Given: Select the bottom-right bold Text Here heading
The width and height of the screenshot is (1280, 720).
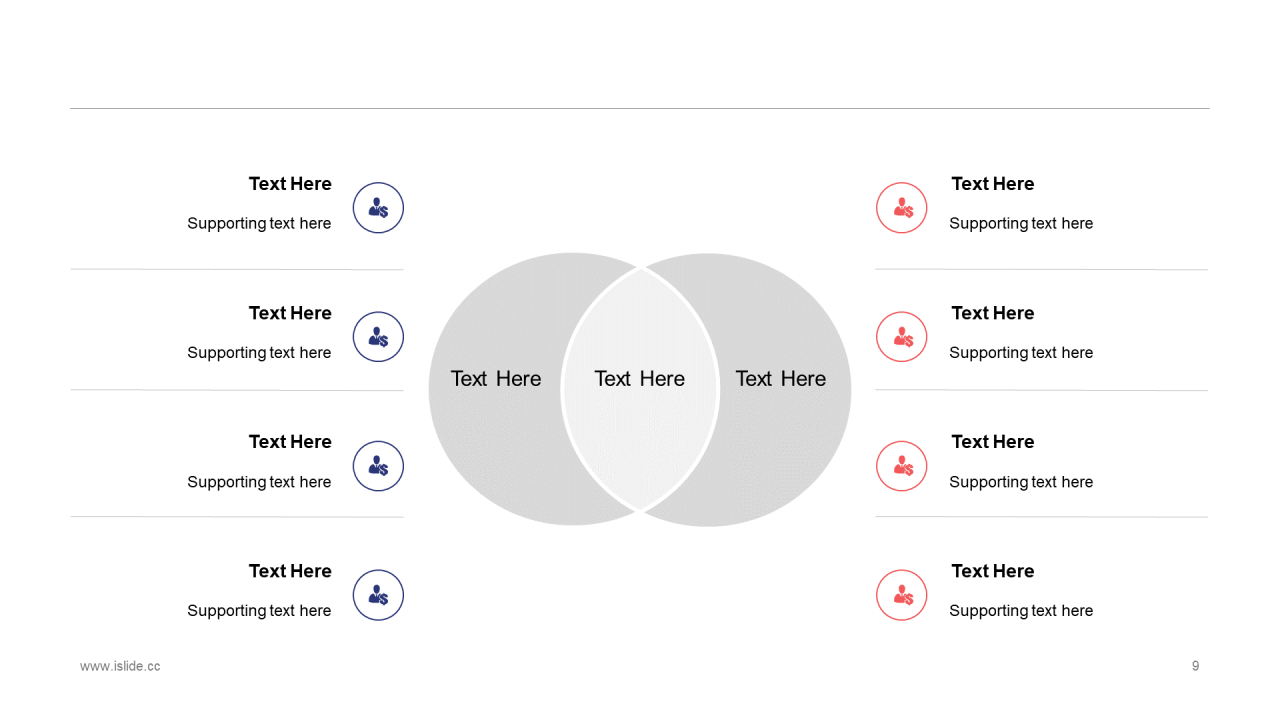Looking at the screenshot, I should [993, 571].
